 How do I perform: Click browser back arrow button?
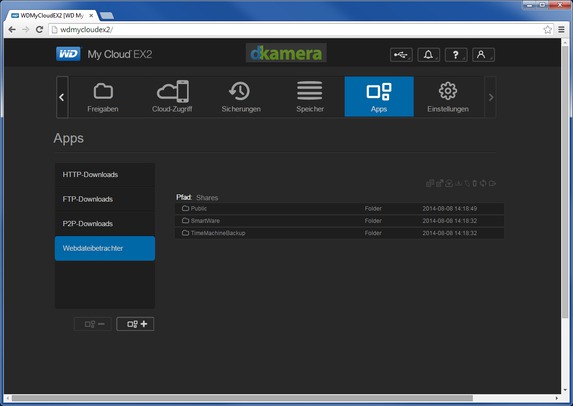[x=12, y=30]
